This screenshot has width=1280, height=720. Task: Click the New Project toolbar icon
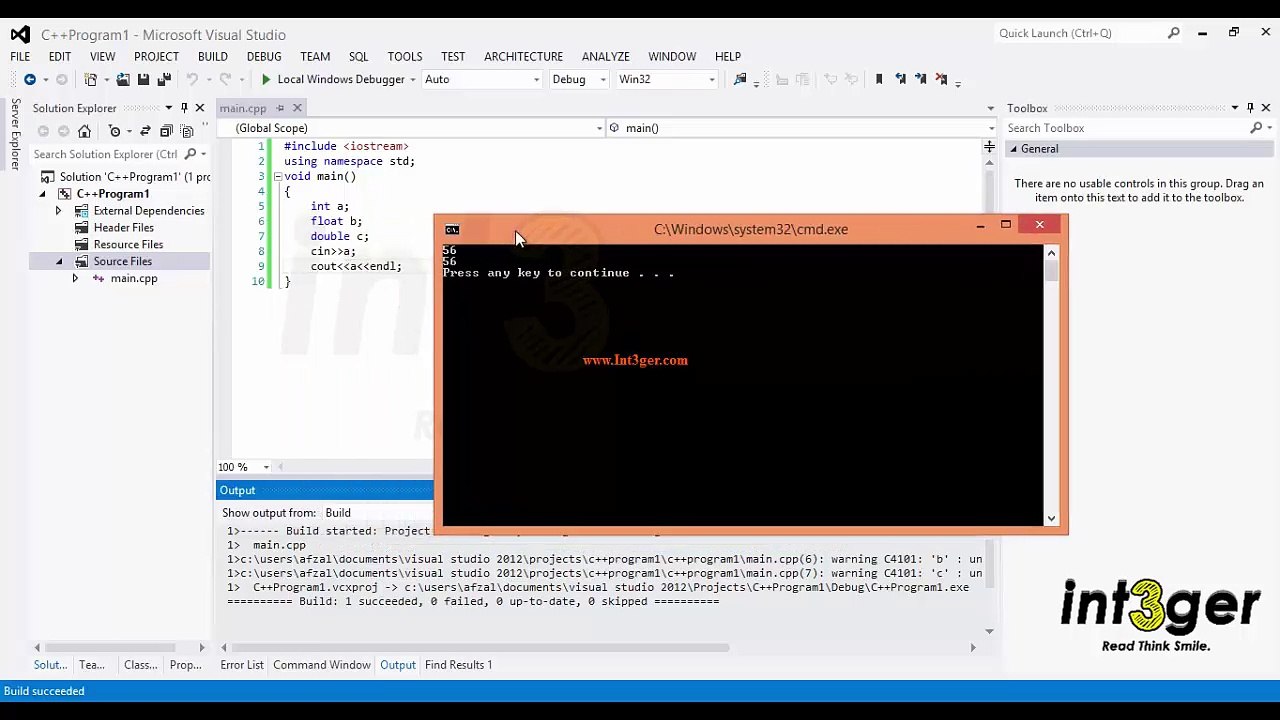coord(91,80)
